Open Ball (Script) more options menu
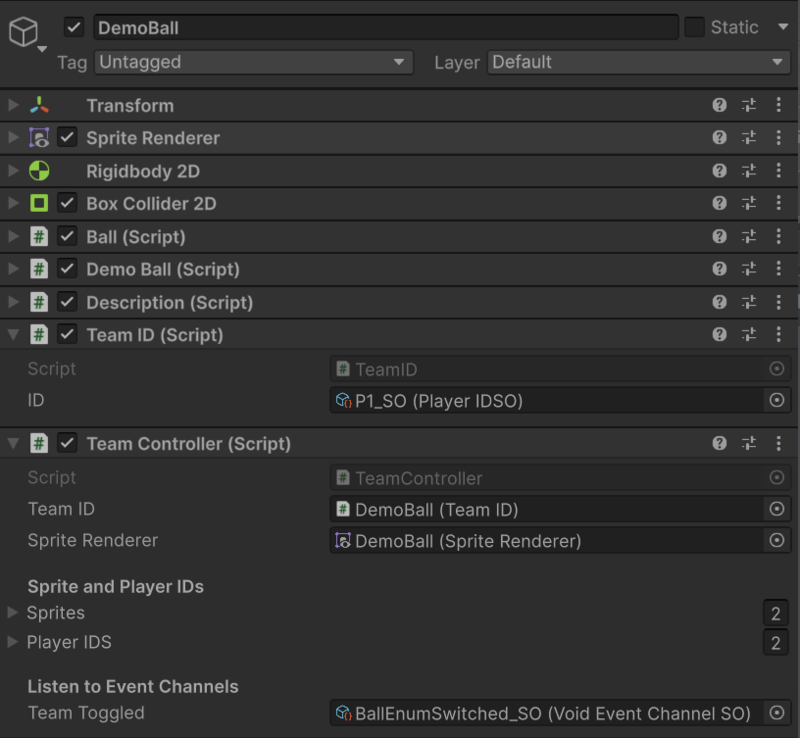 click(x=779, y=236)
